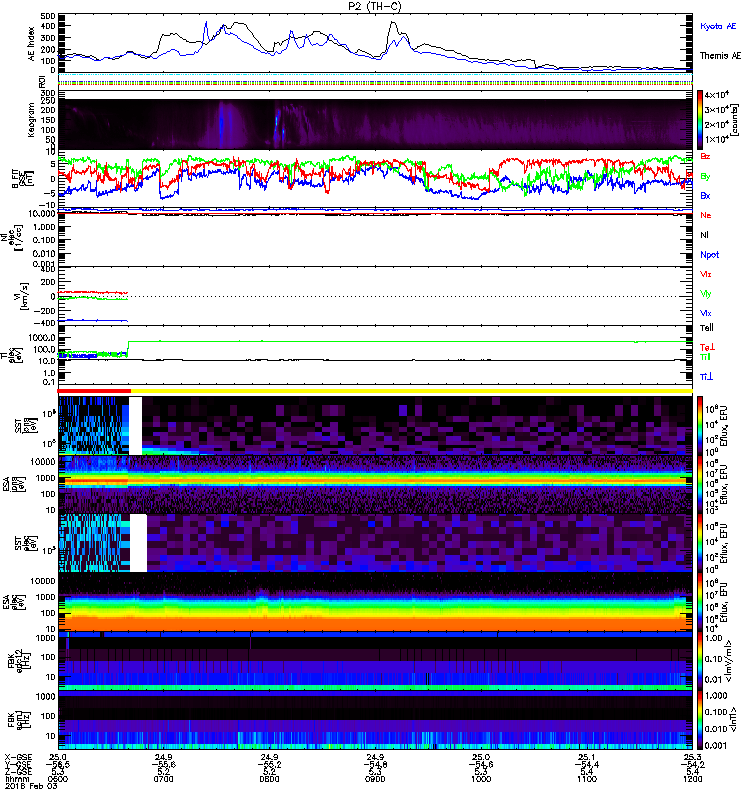This screenshot has width=750, height=800.
Task: Select the blue "Ti⊥" temperature legend label
Action: 706,377
